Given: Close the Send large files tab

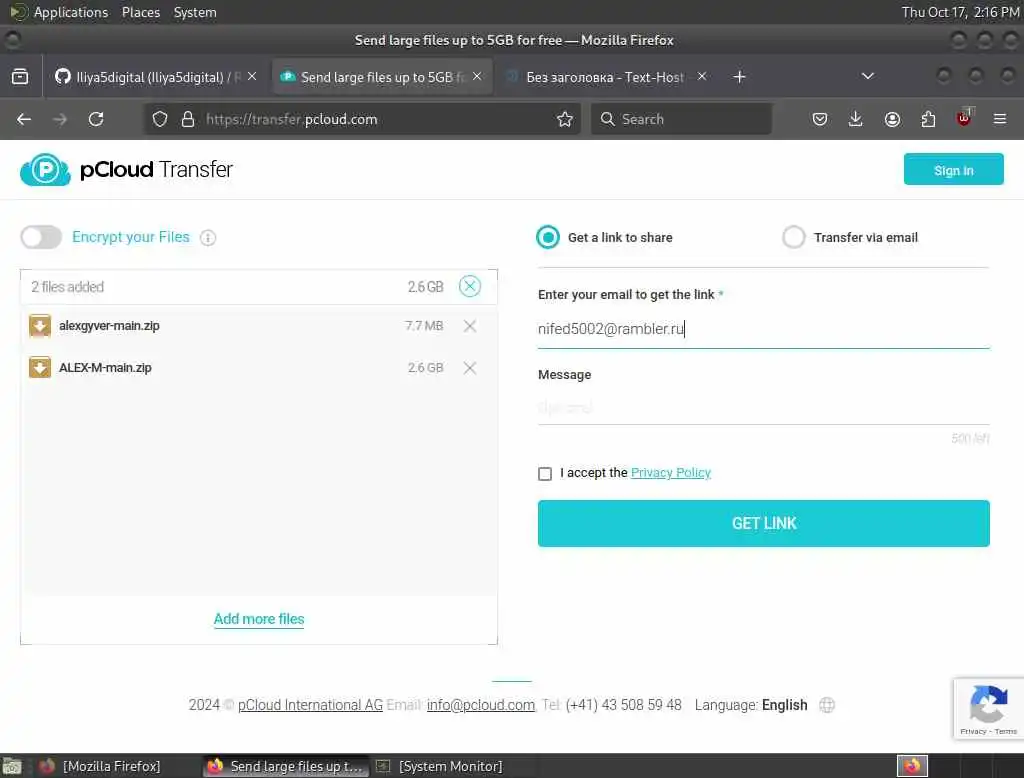Looking at the screenshot, I should [477, 76].
